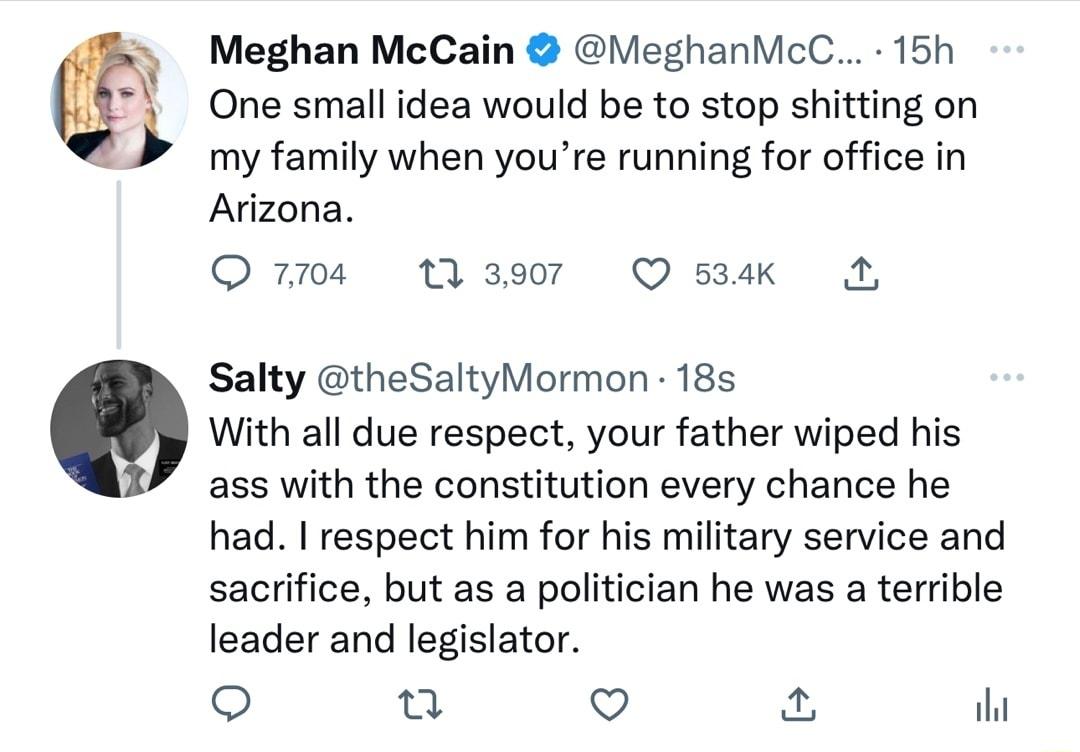View analytics icon on Salty's tweet
This screenshot has width=1080, height=752.
click(990, 704)
